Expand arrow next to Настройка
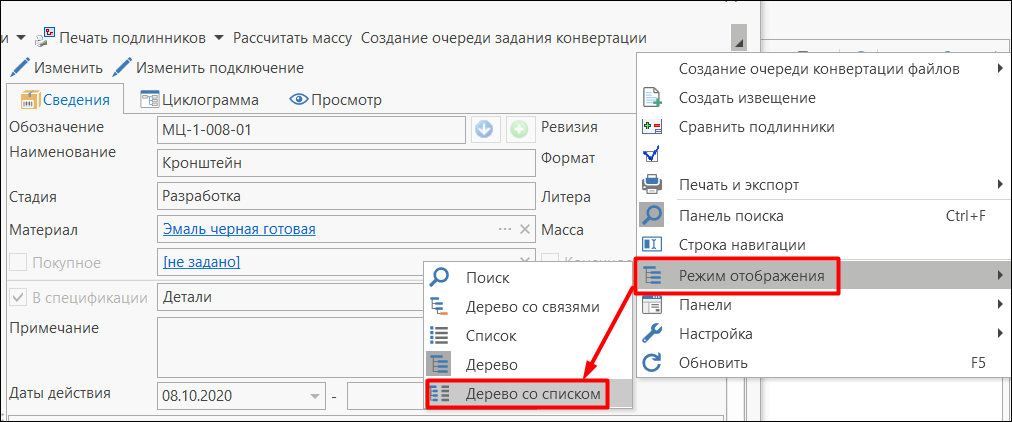Image resolution: width=1012 pixels, height=422 pixels. tap(1000, 334)
